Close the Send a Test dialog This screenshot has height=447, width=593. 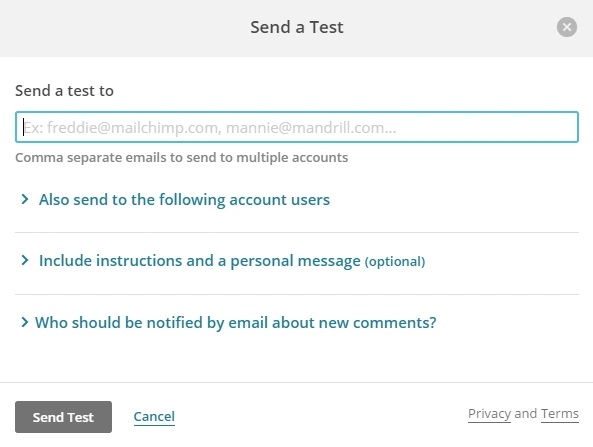tap(567, 27)
